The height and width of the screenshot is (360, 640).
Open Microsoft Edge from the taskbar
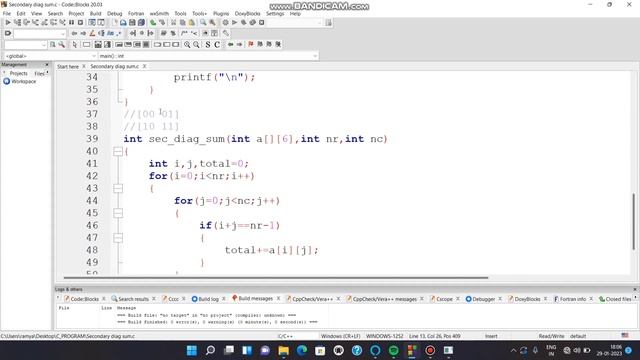[302, 350]
